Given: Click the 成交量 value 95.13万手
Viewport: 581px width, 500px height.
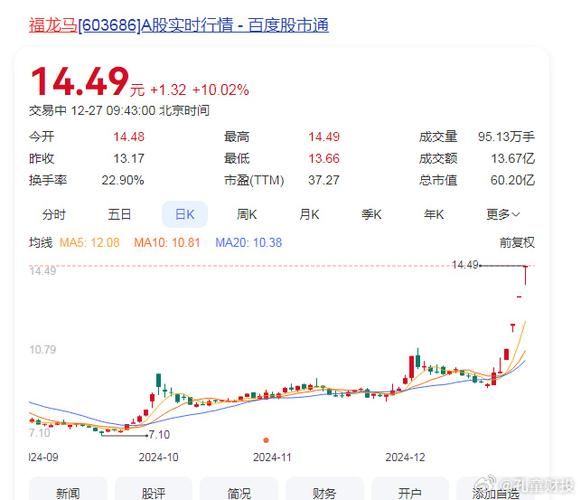Looking at the screenshot, I should (x=506, y=137).
